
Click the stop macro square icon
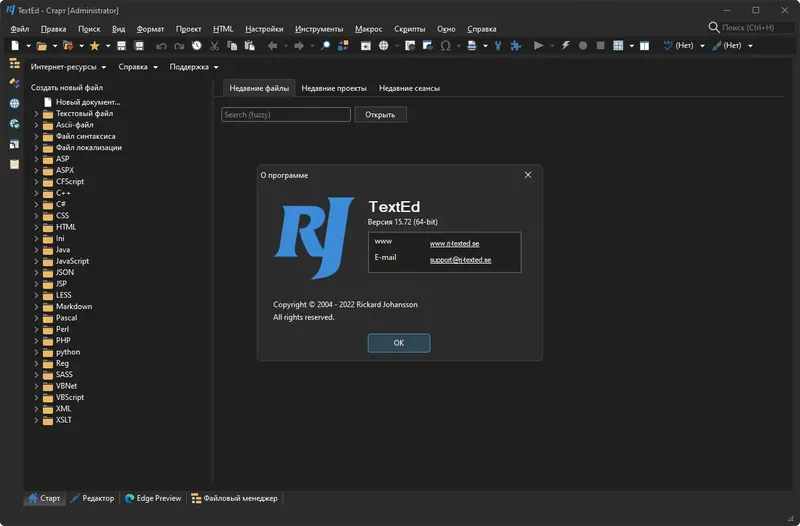click(601, 46)
